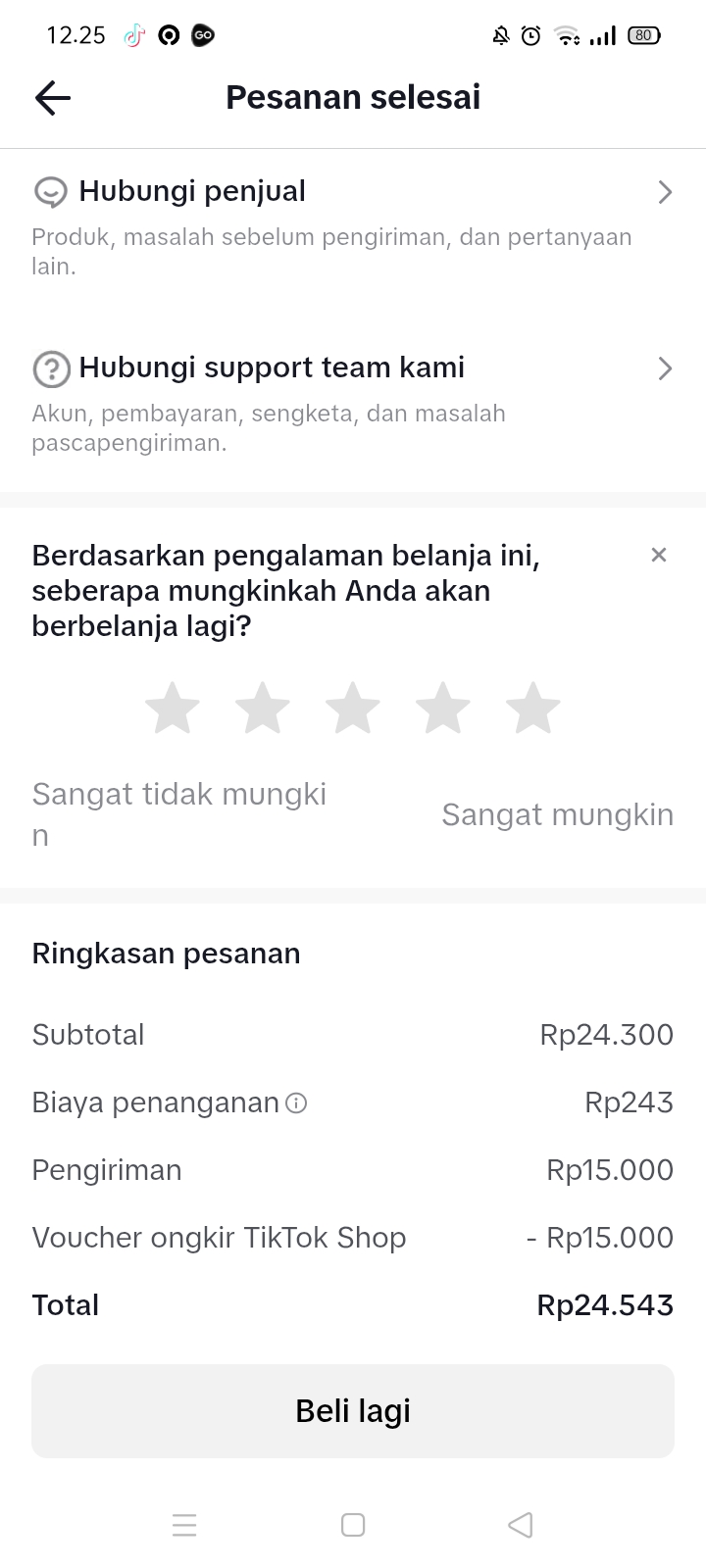
Task: Select the third rating star
Action: click(x=353, y=709)
